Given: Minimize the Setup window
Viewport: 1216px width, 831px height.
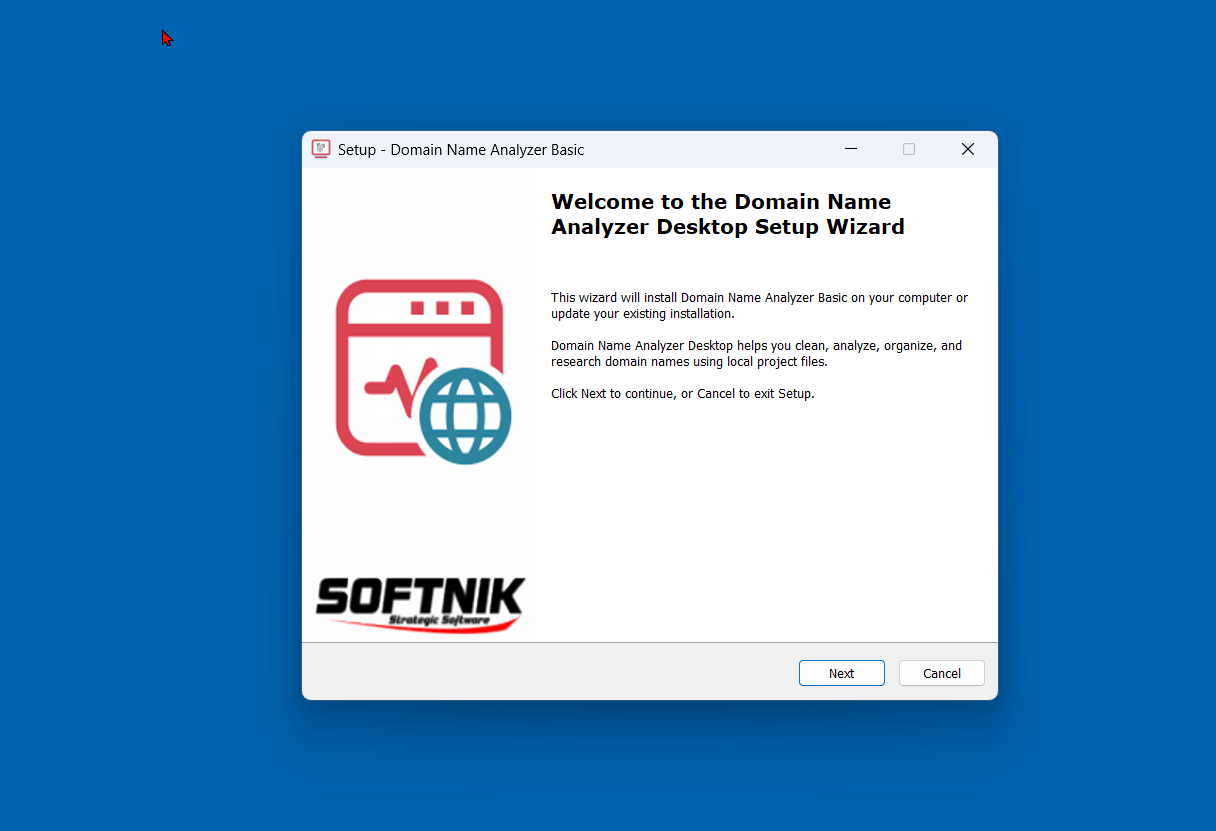Looking at the screenshot, I should (x=851, y=149).
